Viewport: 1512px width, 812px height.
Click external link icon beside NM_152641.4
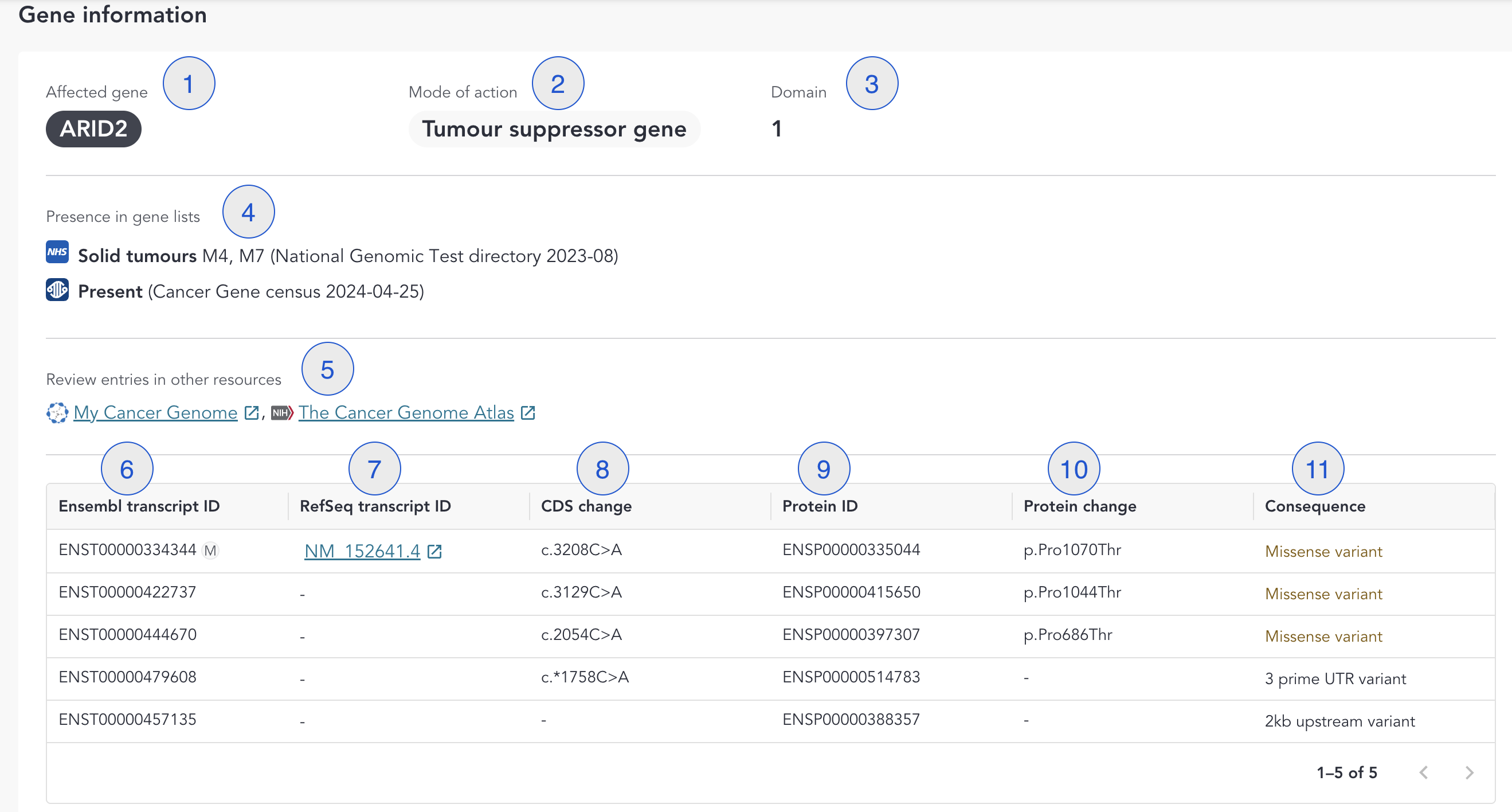pos(434,551)
